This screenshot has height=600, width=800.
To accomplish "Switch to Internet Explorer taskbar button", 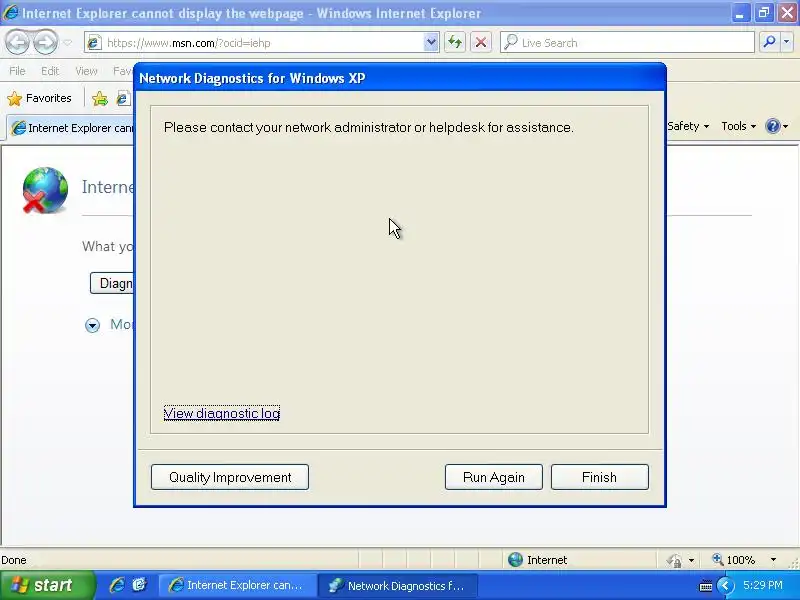I will 237,585.
